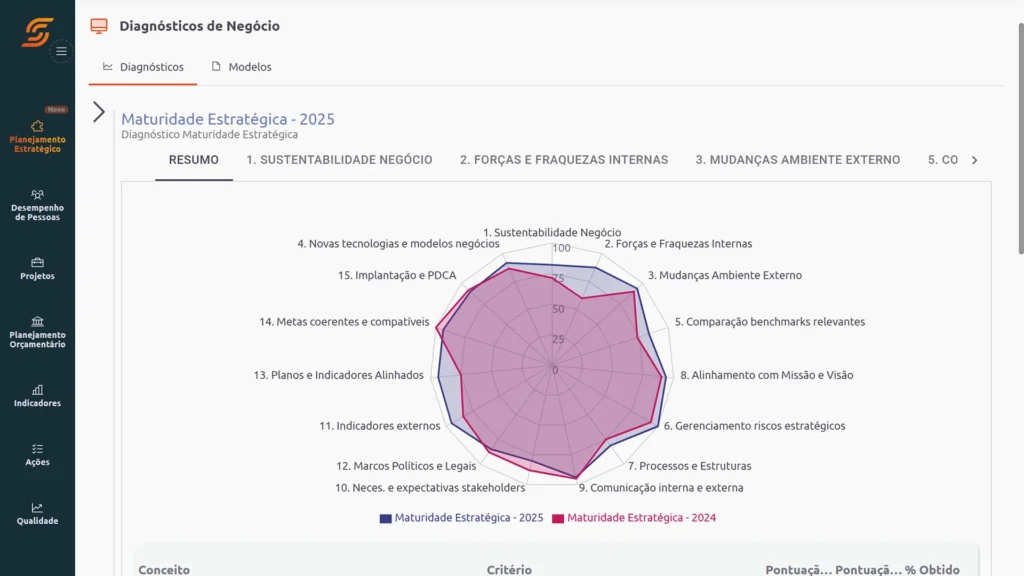The image size is (1024, 576).
Task: Click label 11. Indicadores externos
Action: click(379, 426)
